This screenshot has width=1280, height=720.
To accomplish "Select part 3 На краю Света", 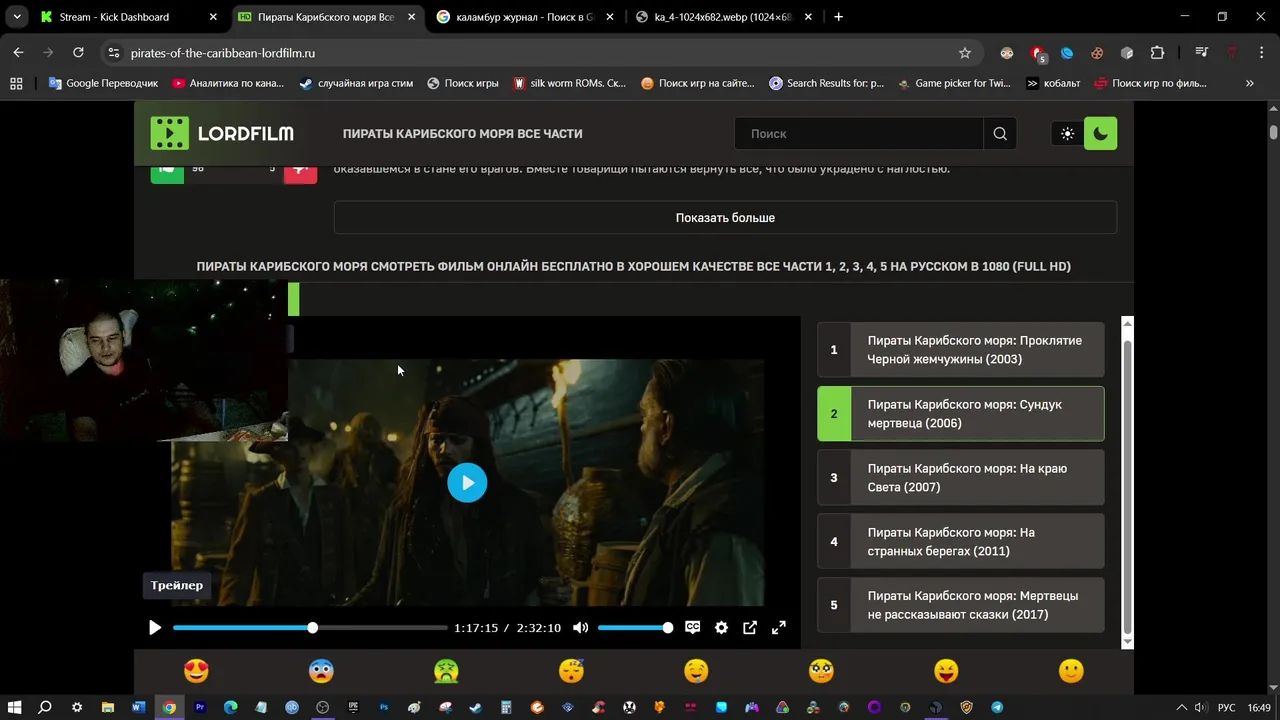I will click(961, 478).
